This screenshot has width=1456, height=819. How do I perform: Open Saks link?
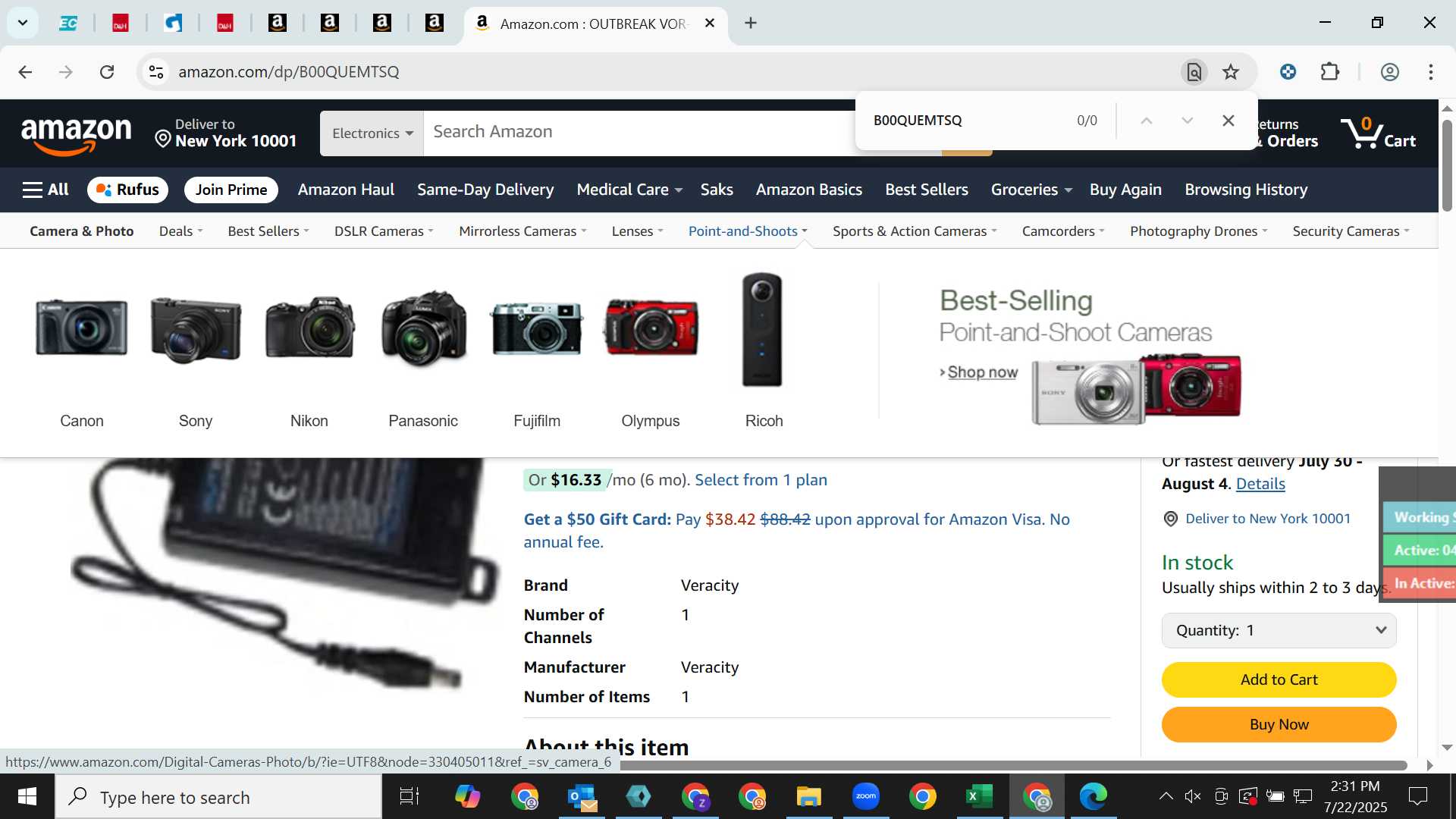pos(717,190)
